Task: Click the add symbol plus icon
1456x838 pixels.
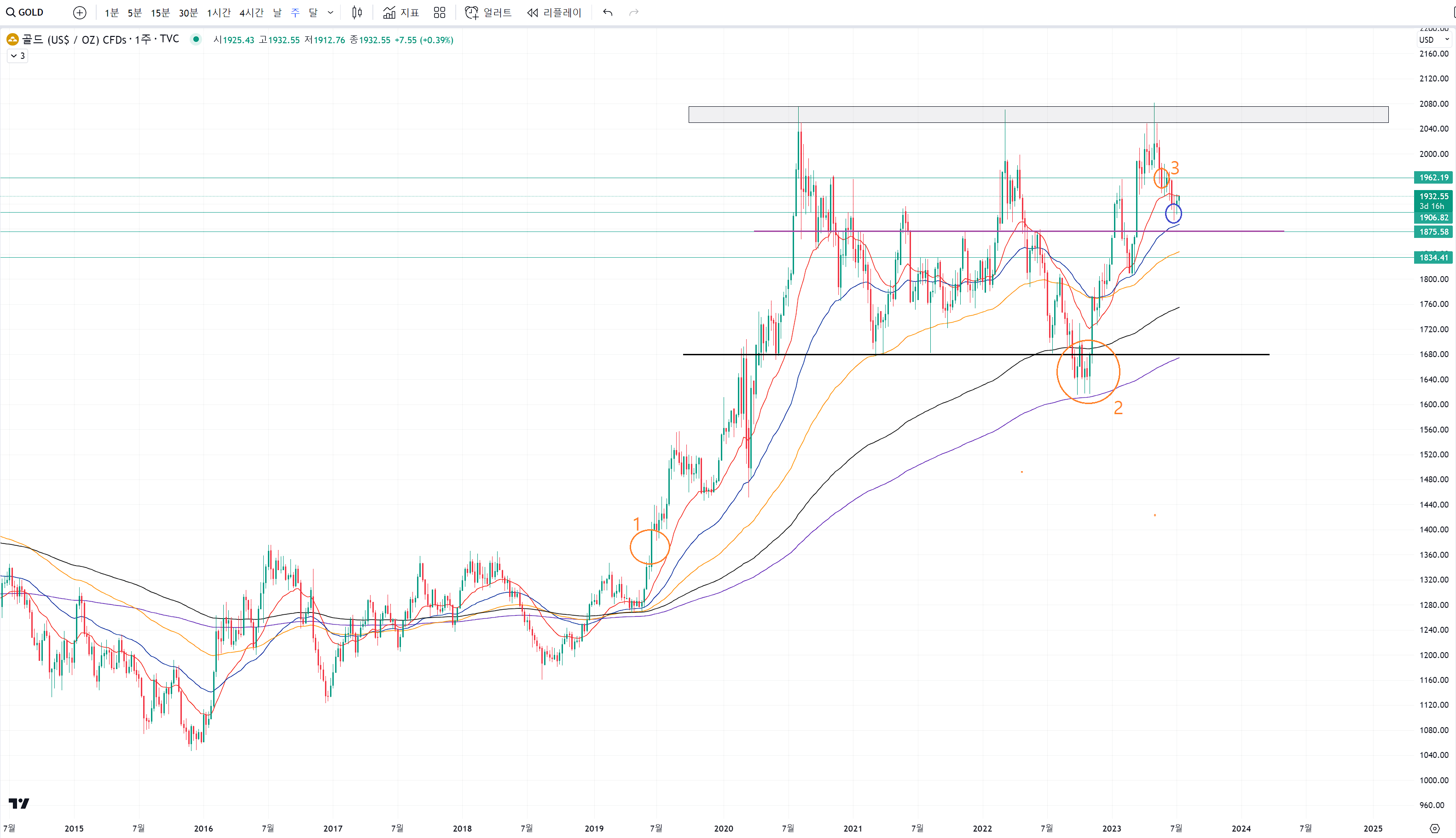Action: point(80,13)
